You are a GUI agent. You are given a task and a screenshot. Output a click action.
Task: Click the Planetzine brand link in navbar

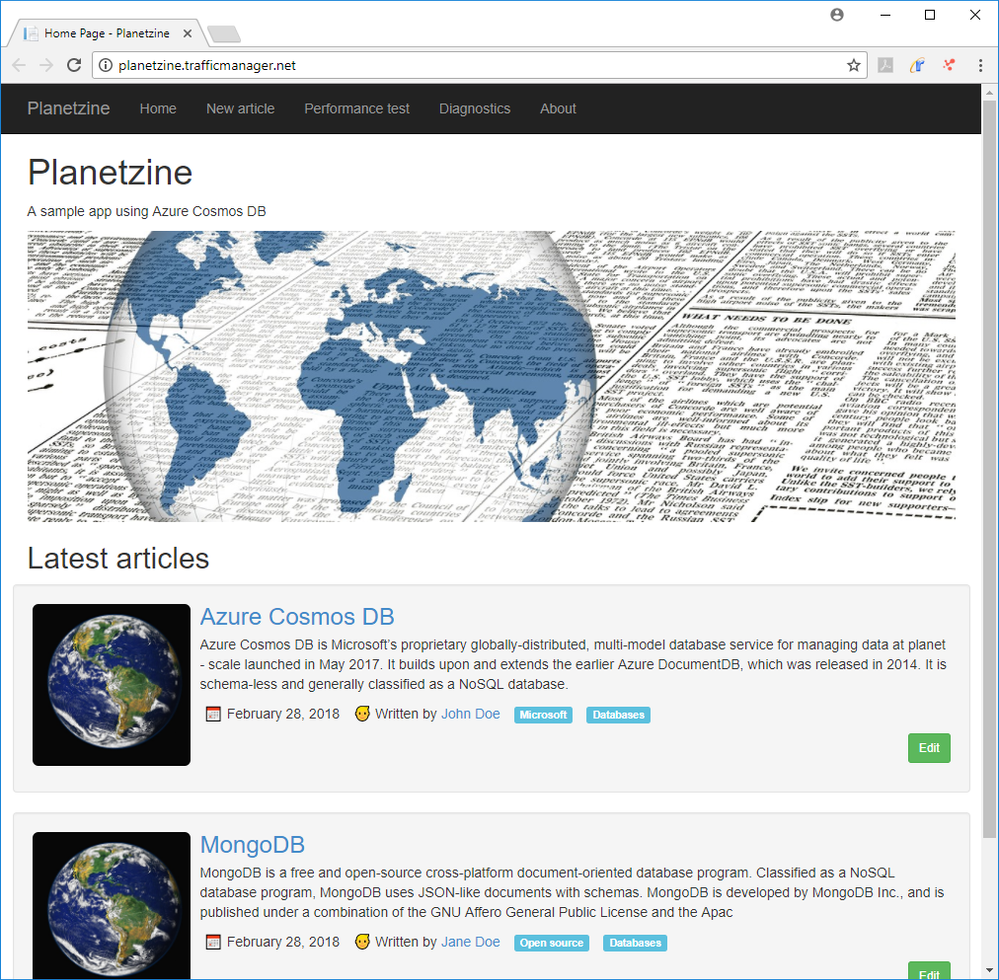click(x=69, y=108)
